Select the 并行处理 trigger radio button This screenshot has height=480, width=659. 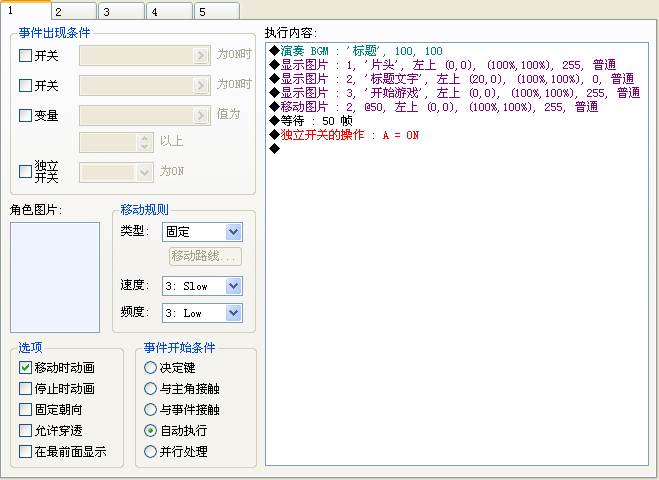(x=150, y=451)
